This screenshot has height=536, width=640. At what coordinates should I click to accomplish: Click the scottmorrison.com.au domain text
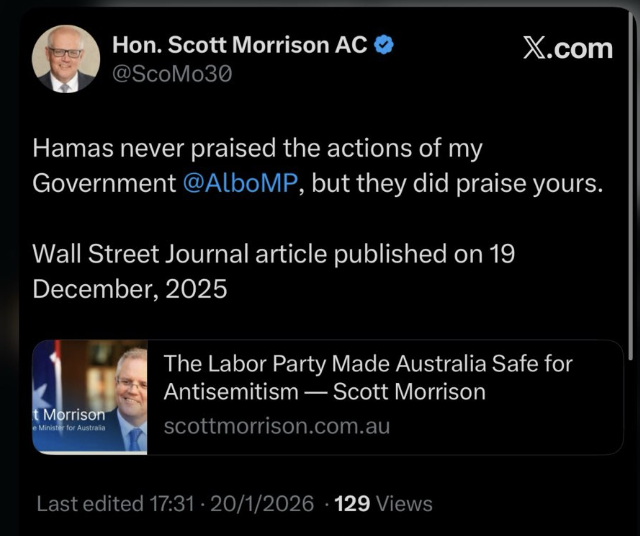(x=276, y=426)
